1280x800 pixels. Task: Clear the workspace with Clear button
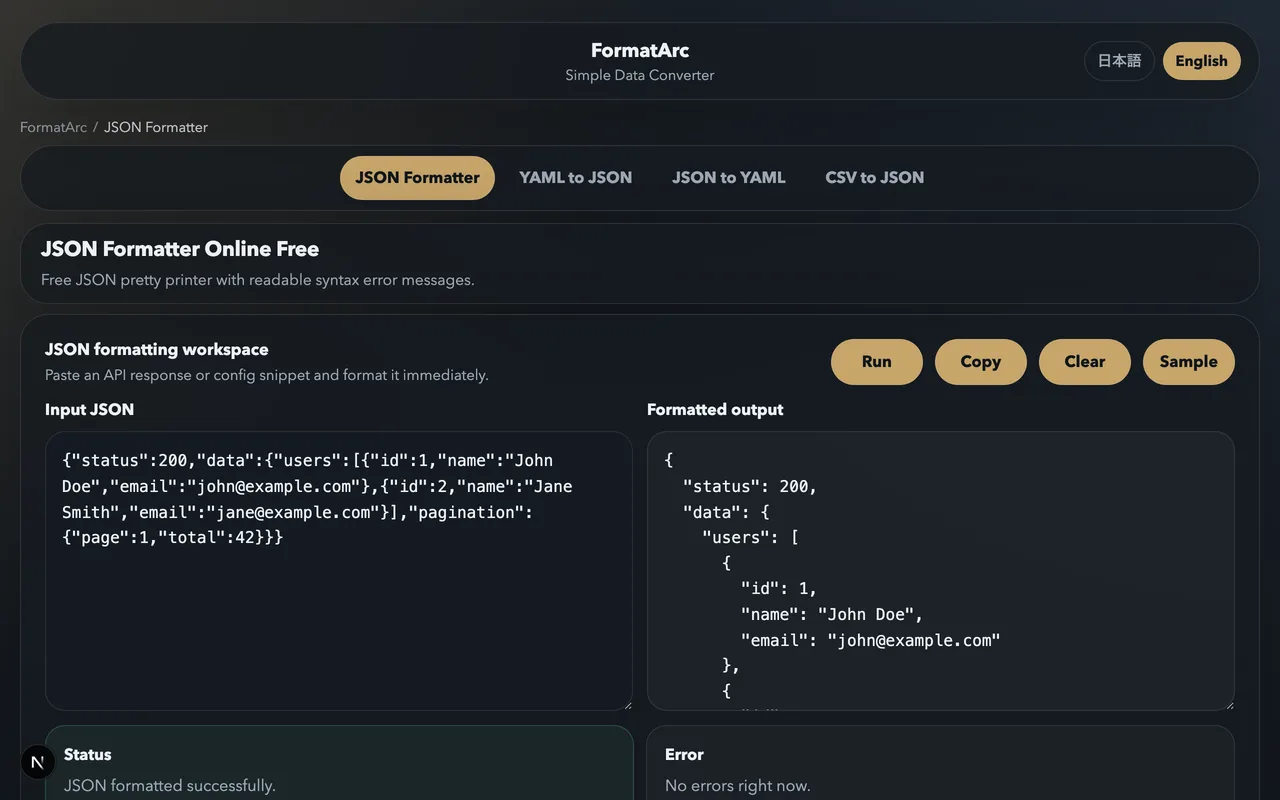click(x=1084, y=362)
